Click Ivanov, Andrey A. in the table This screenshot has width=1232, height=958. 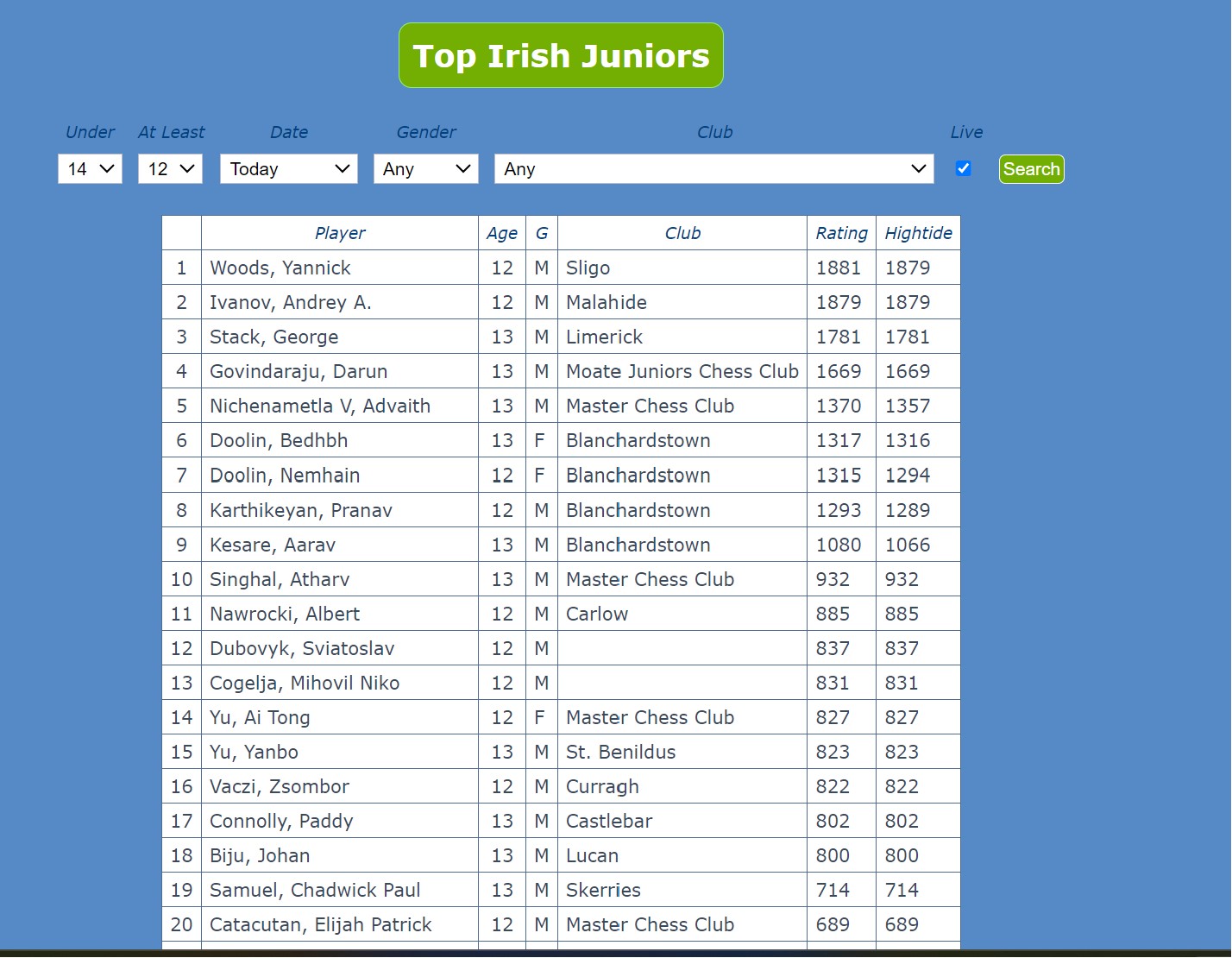click(x=291, y=302)
